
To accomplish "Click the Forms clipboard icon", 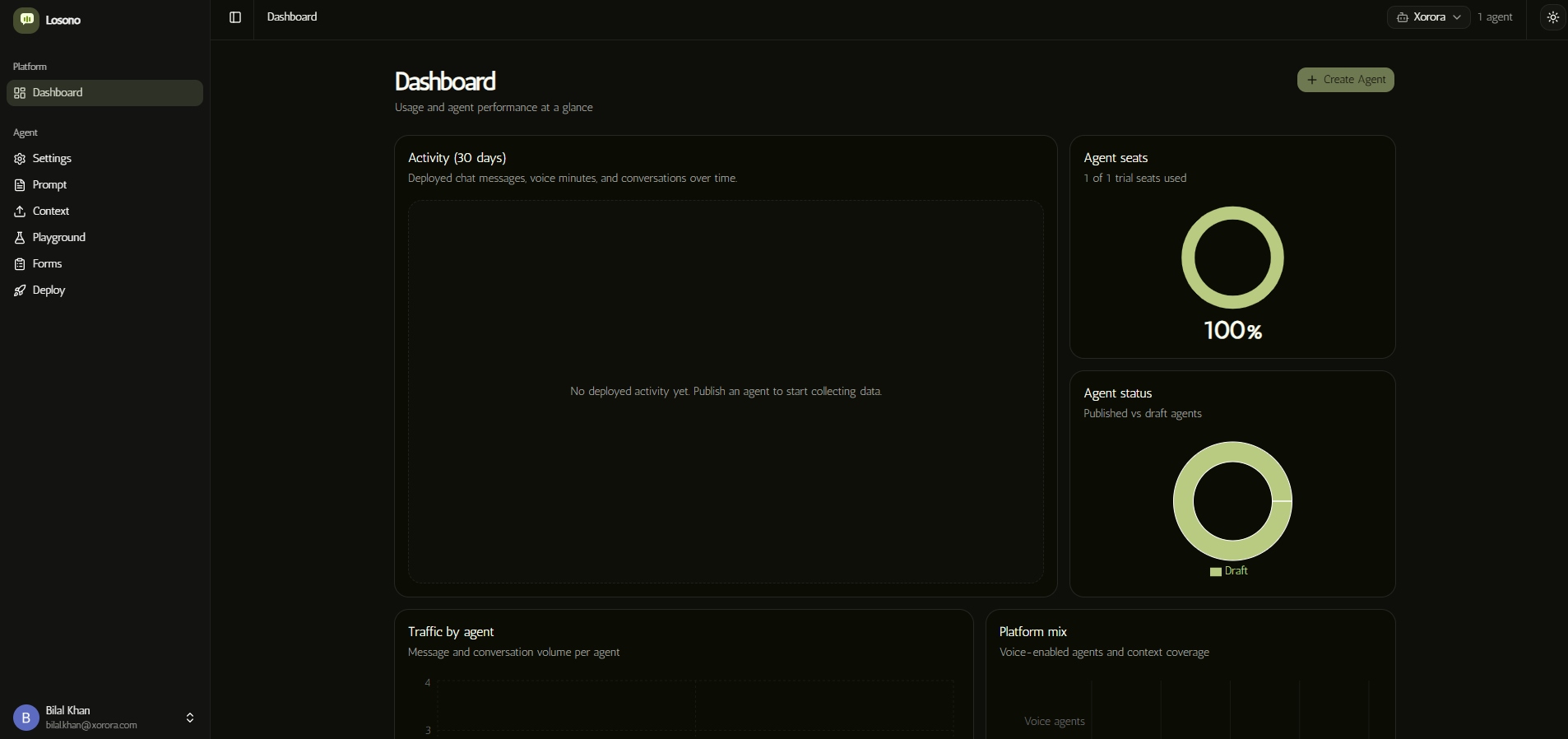I will (20, 264).
